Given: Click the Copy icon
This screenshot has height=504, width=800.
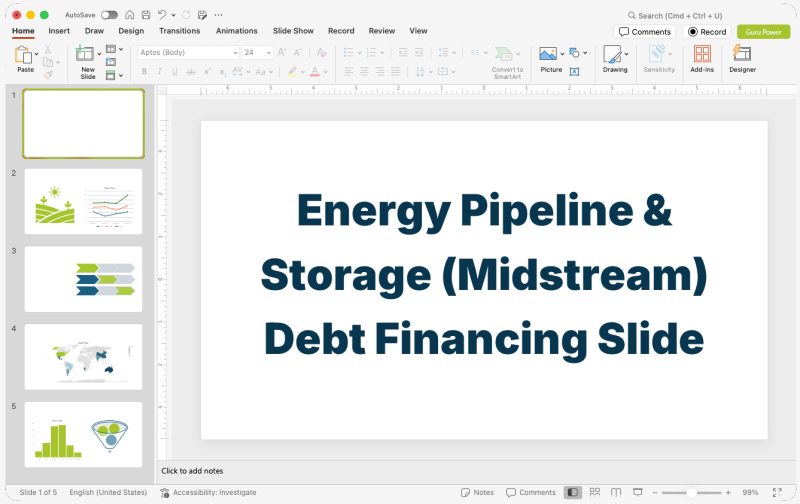Looking at the screenshot, I should click(x=48, y=62).
